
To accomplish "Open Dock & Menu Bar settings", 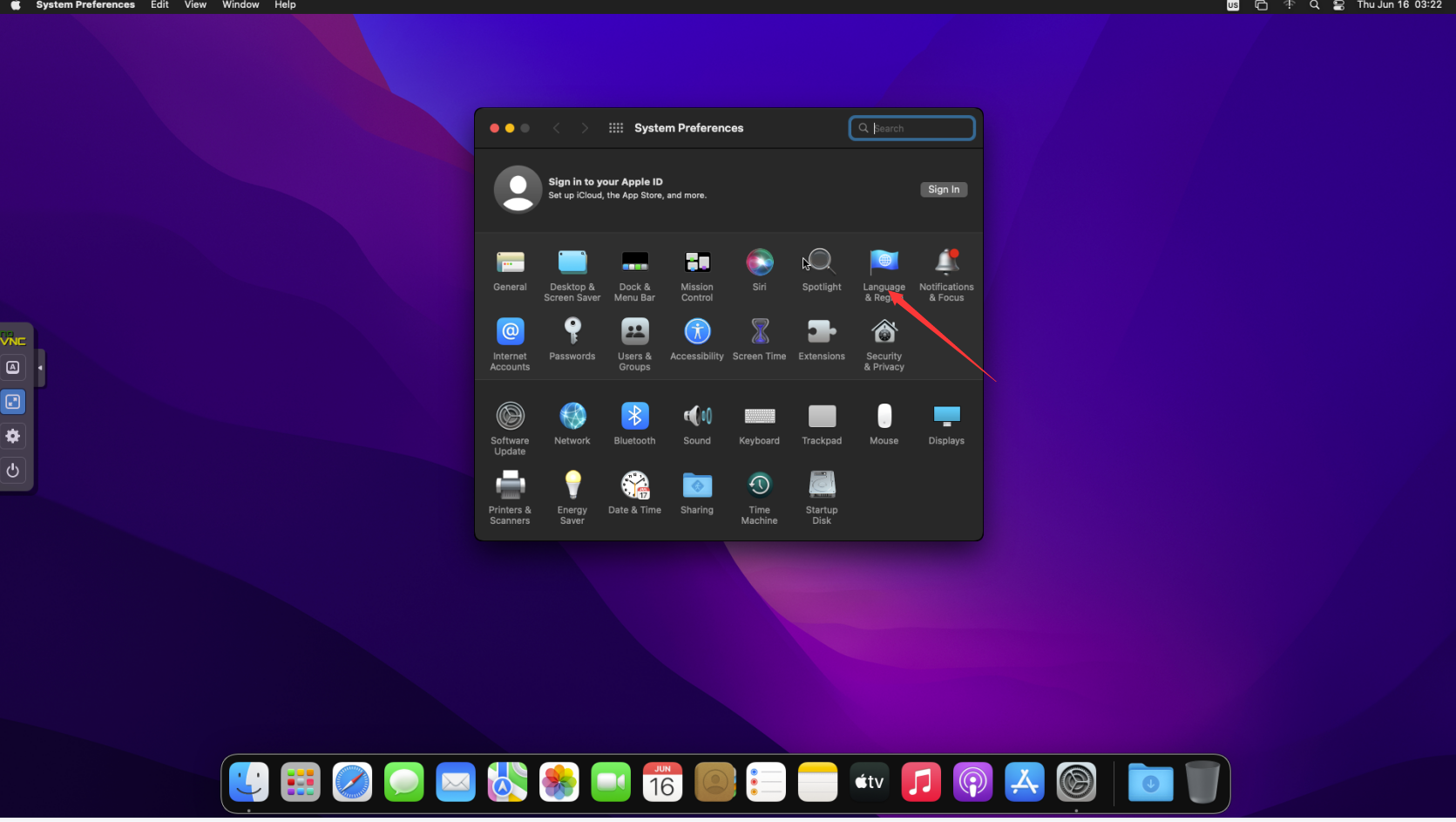I will 634,275.
